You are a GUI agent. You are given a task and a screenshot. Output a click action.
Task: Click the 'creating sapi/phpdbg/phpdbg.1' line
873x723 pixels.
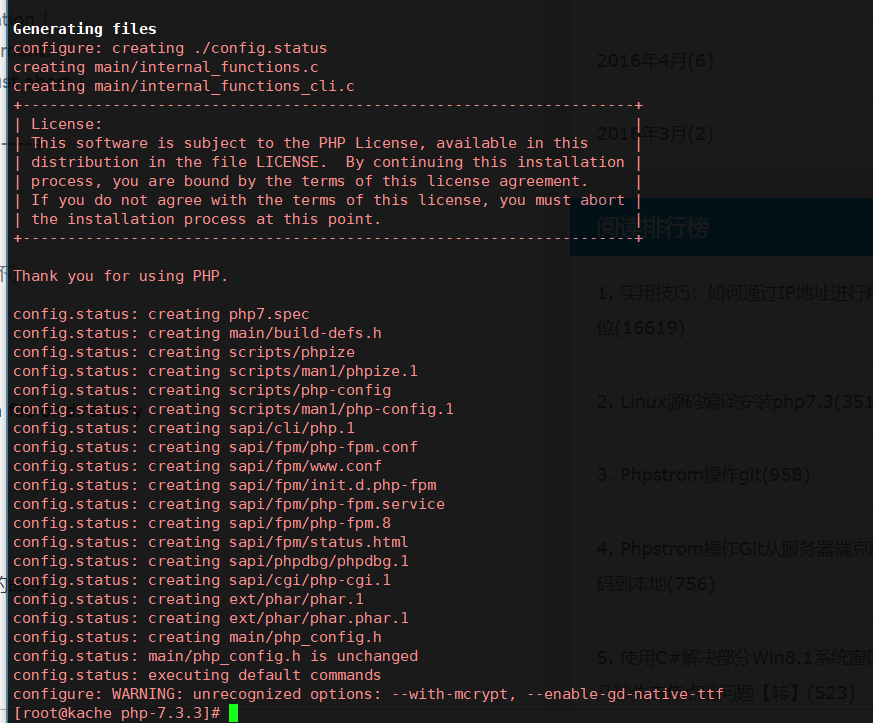[x=211, y=561]
